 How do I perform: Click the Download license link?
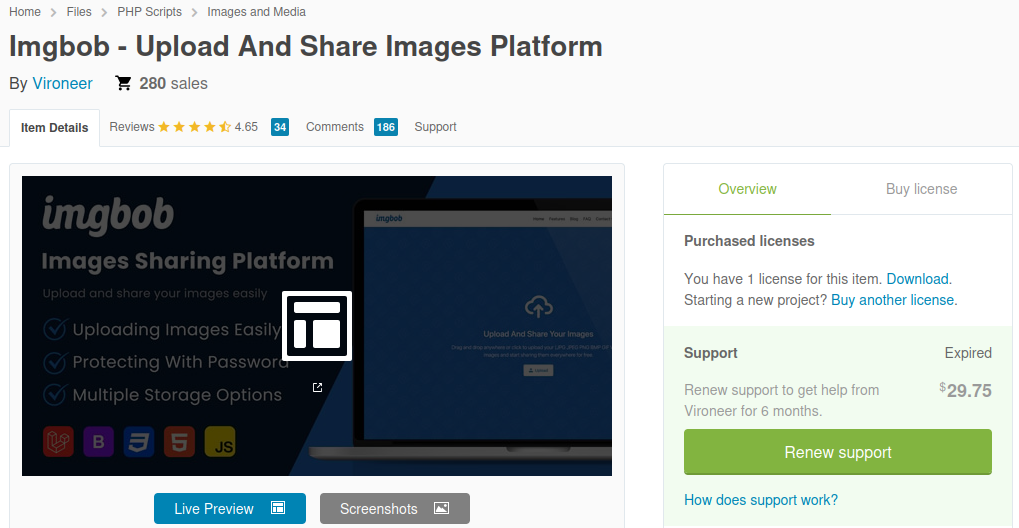pyautogui.click(x=918, y=279)
